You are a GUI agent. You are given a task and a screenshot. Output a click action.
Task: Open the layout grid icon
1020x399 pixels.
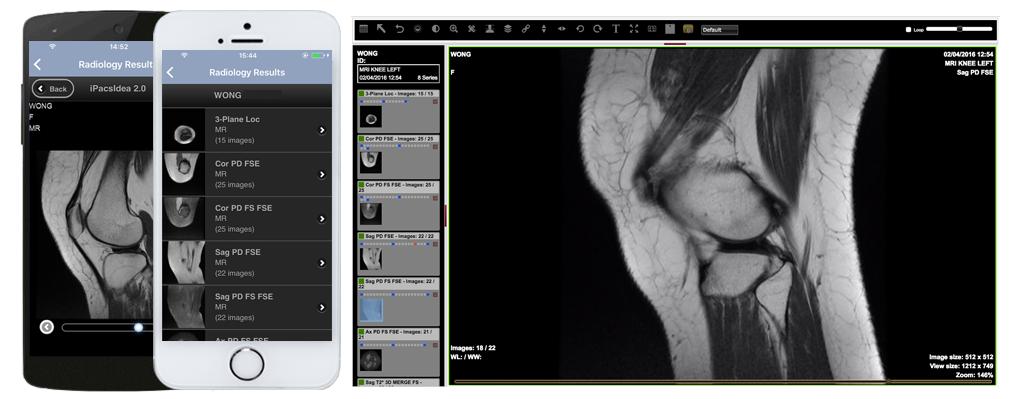pos(364,29)
